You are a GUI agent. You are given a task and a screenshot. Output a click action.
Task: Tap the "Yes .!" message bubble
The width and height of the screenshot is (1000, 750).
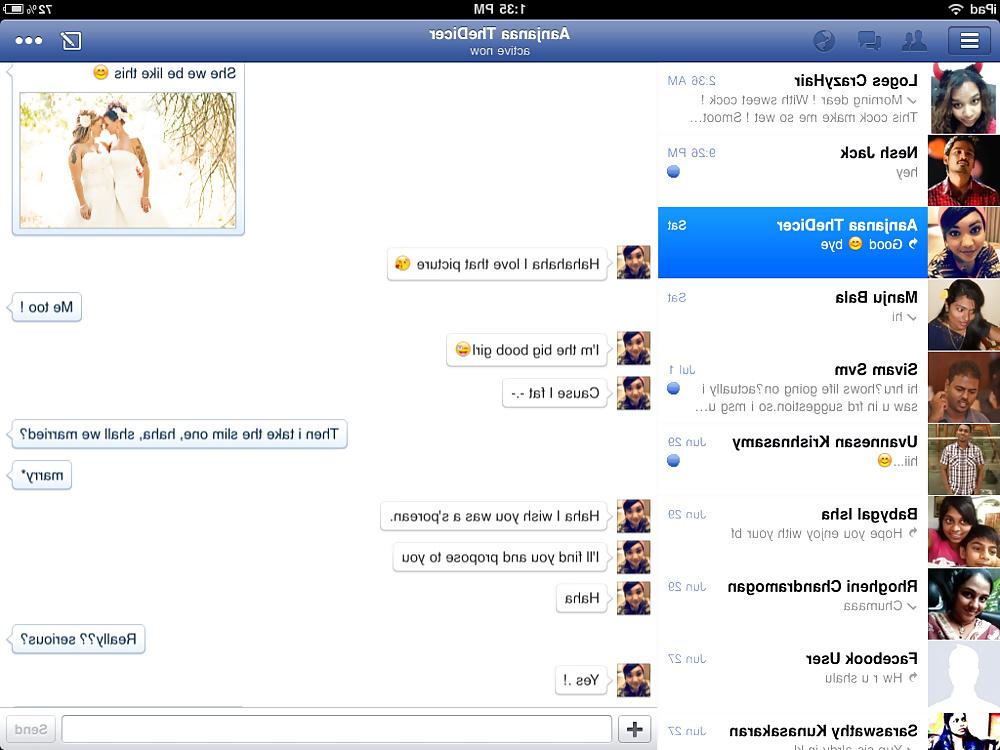582,680
